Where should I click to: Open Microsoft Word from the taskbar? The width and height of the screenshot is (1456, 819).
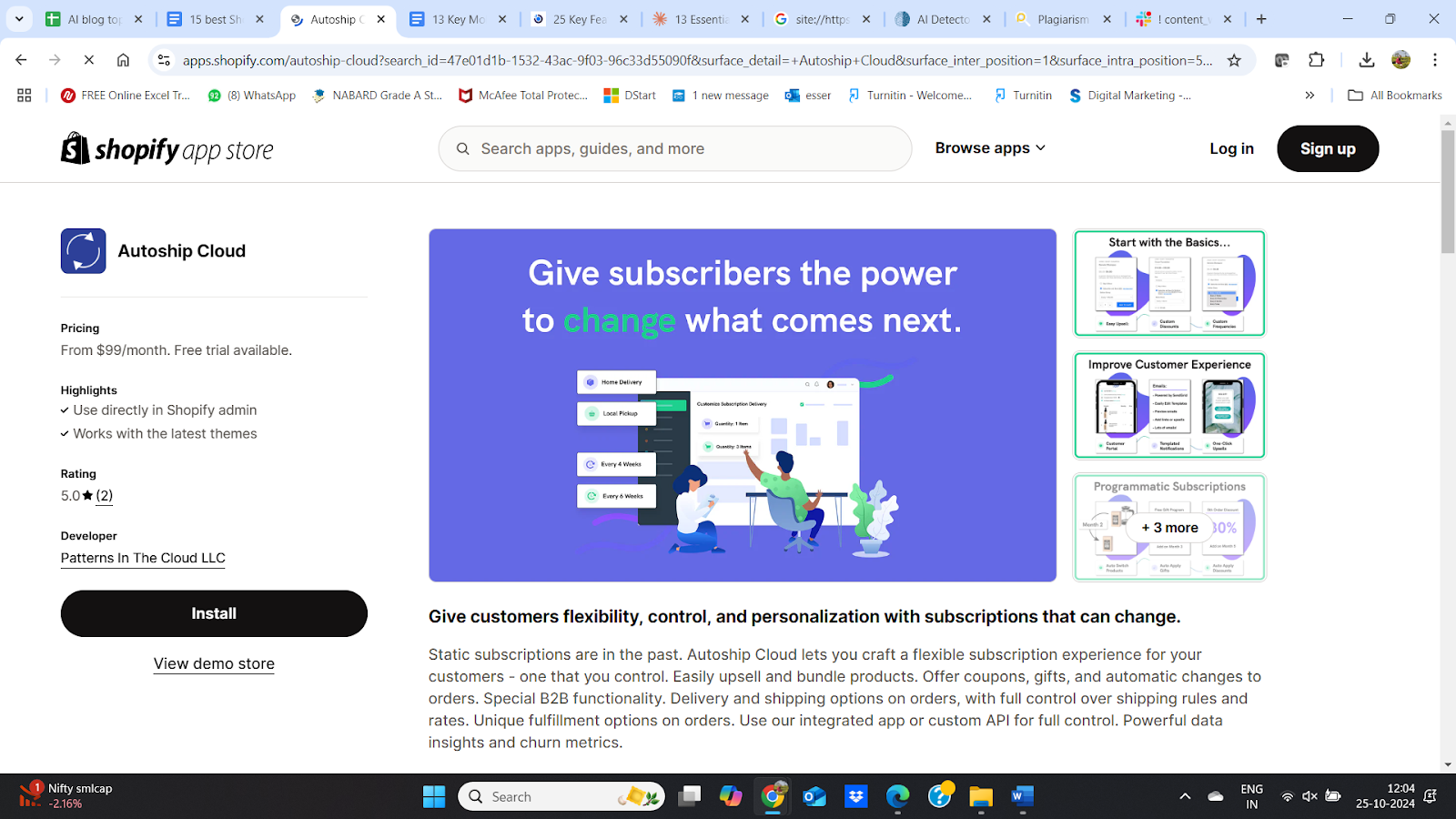pyautogui.click(x=1022, y=796)
